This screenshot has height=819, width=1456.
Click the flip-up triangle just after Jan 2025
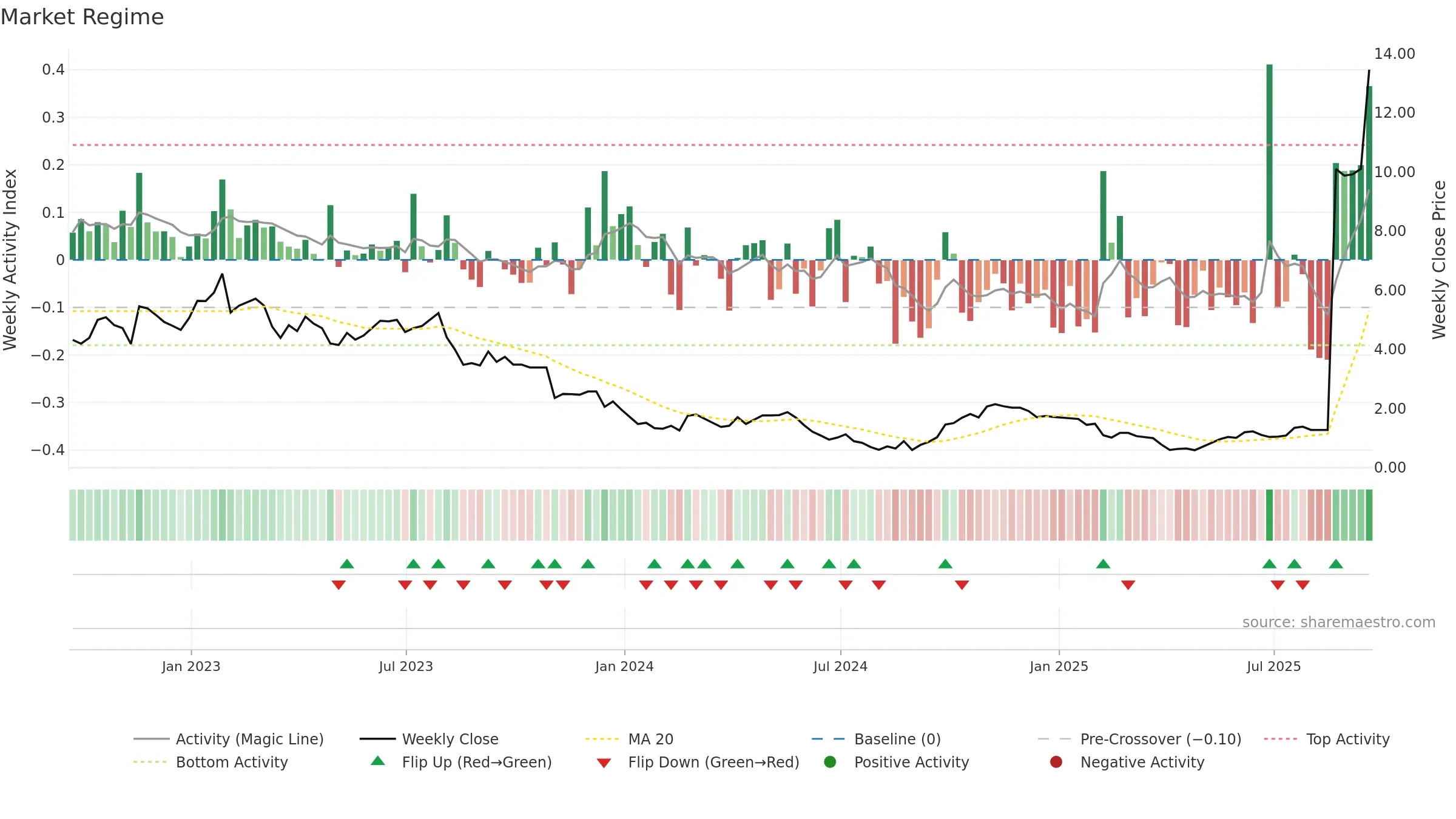pyautogui.click(x=1104, y=564)
